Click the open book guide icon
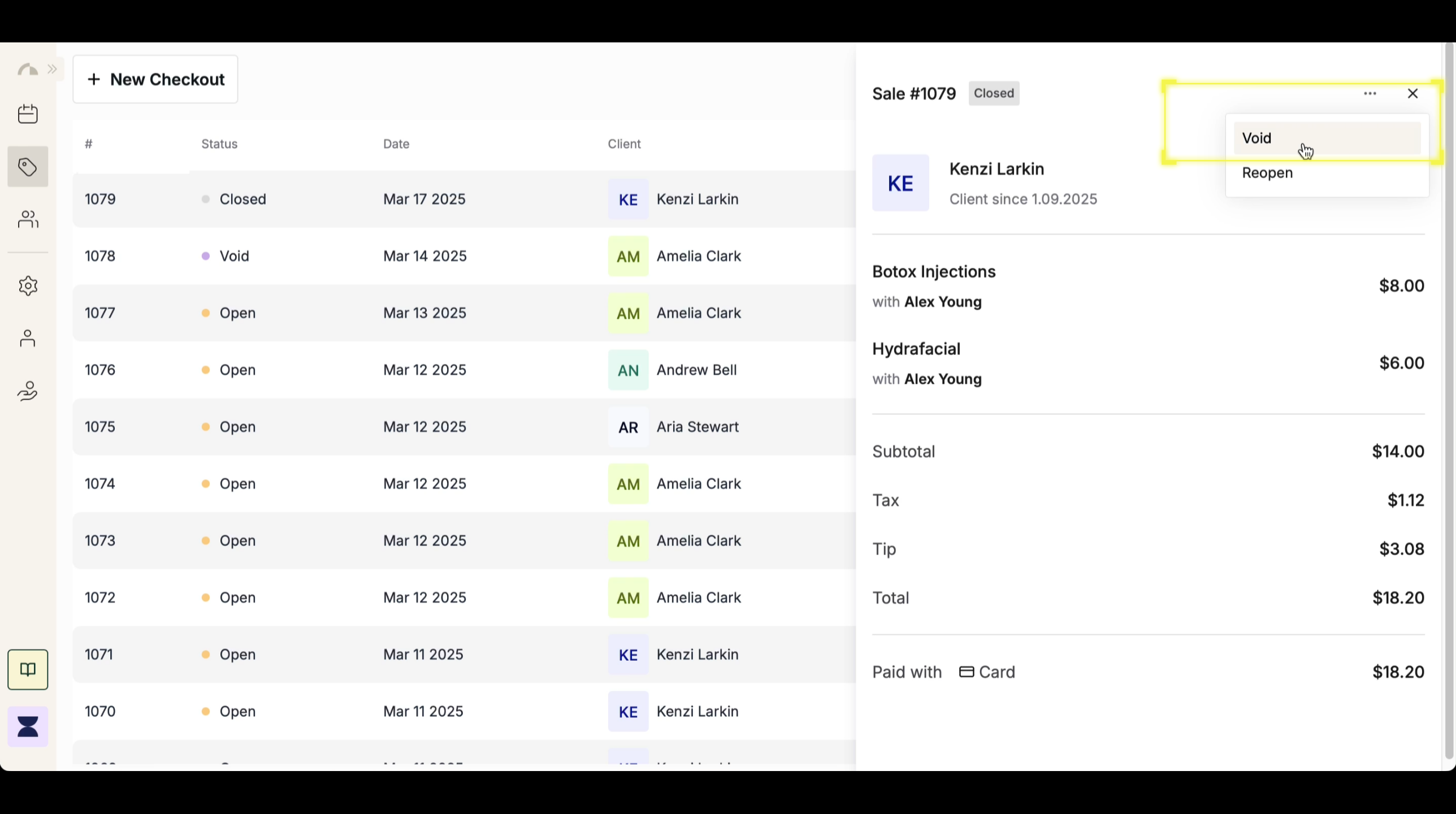Screen dimensions: 1456x814 28,670
